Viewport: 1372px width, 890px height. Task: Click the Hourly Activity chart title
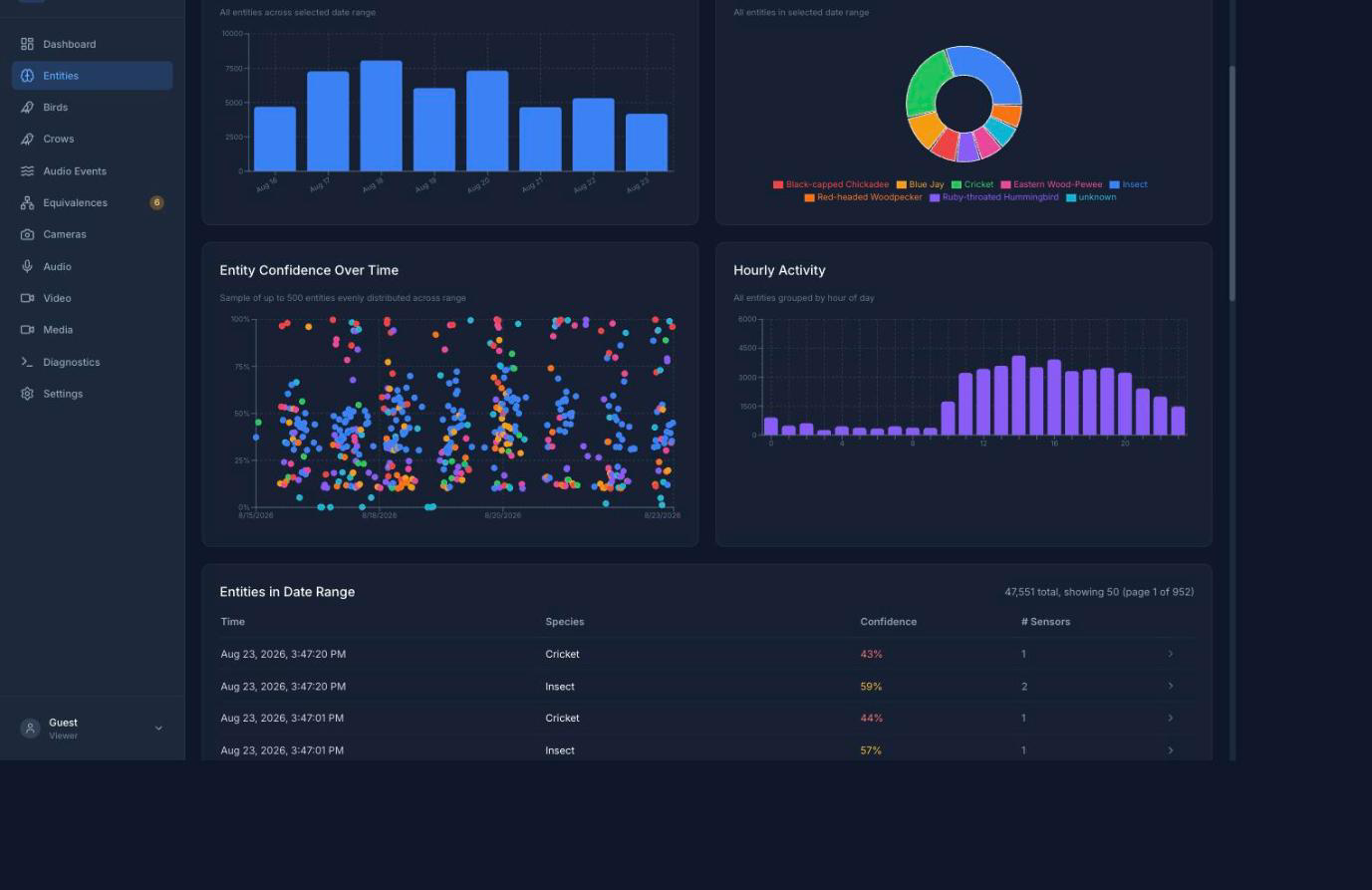(779, 270)
